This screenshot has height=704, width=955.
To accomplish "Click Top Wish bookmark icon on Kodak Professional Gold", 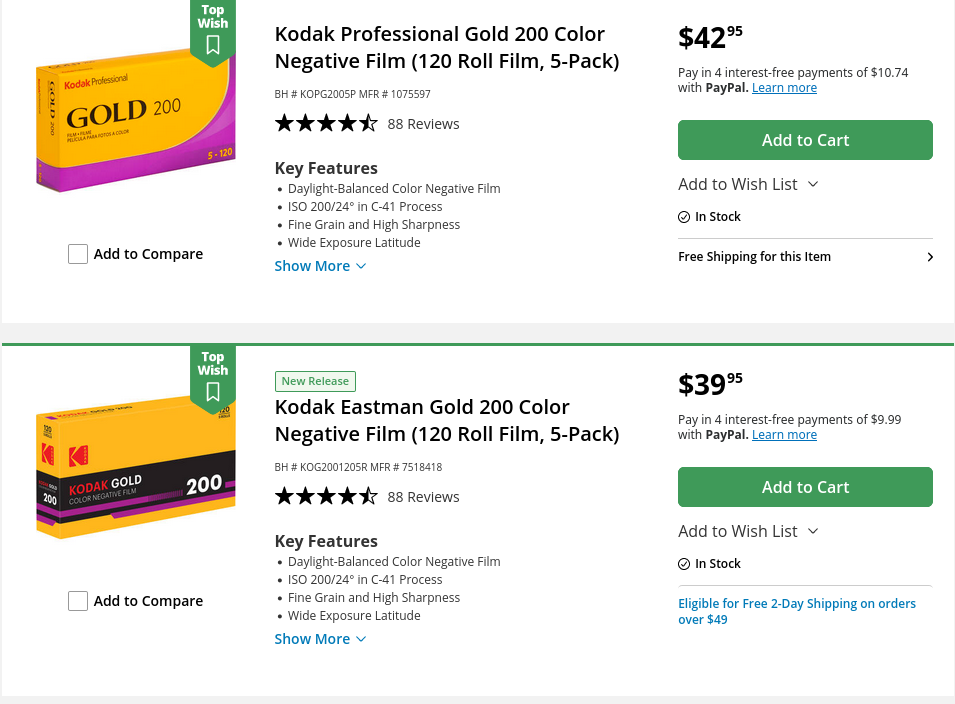I will 213,45.
